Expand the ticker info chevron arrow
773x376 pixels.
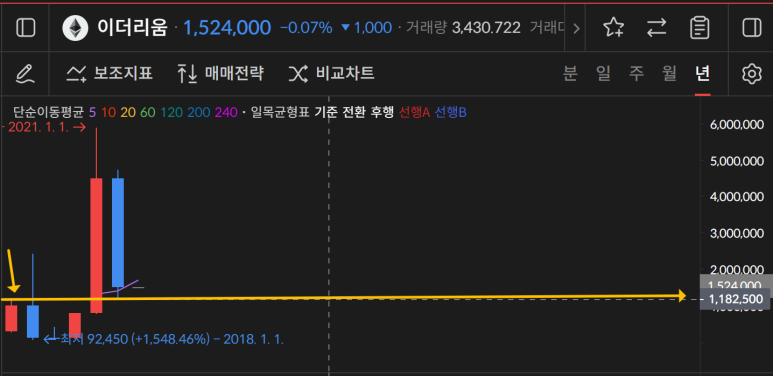point(575,28)
